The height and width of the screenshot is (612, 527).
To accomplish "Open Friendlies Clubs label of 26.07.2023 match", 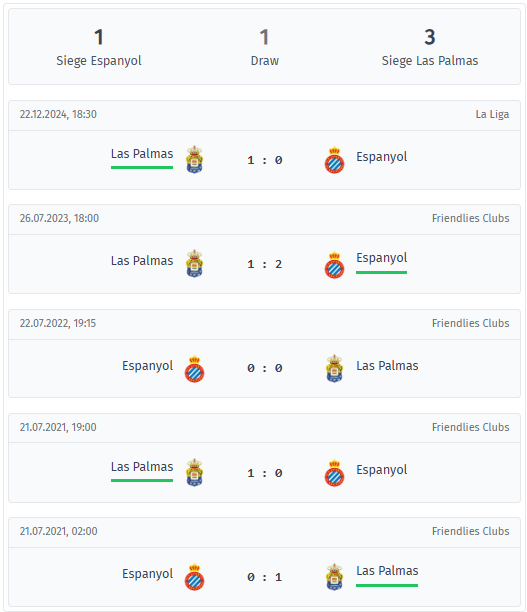I will [x=470, y=218].
